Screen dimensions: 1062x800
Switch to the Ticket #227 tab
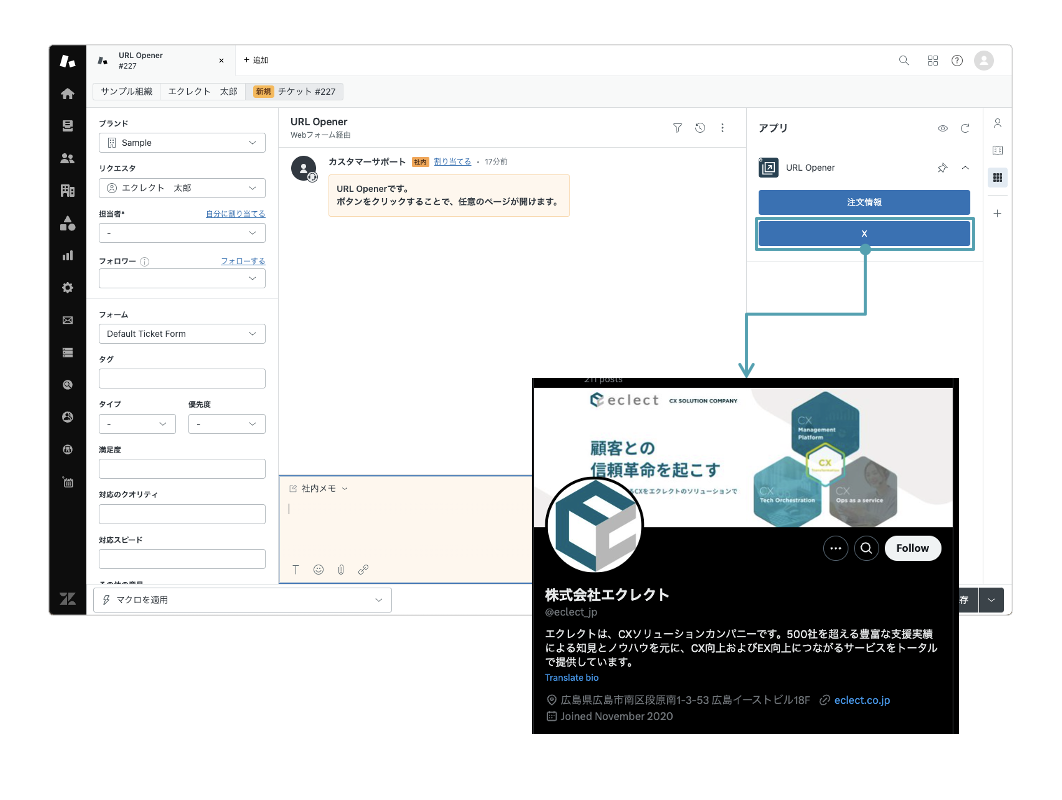pyautogui.click(x=297, y=91)
